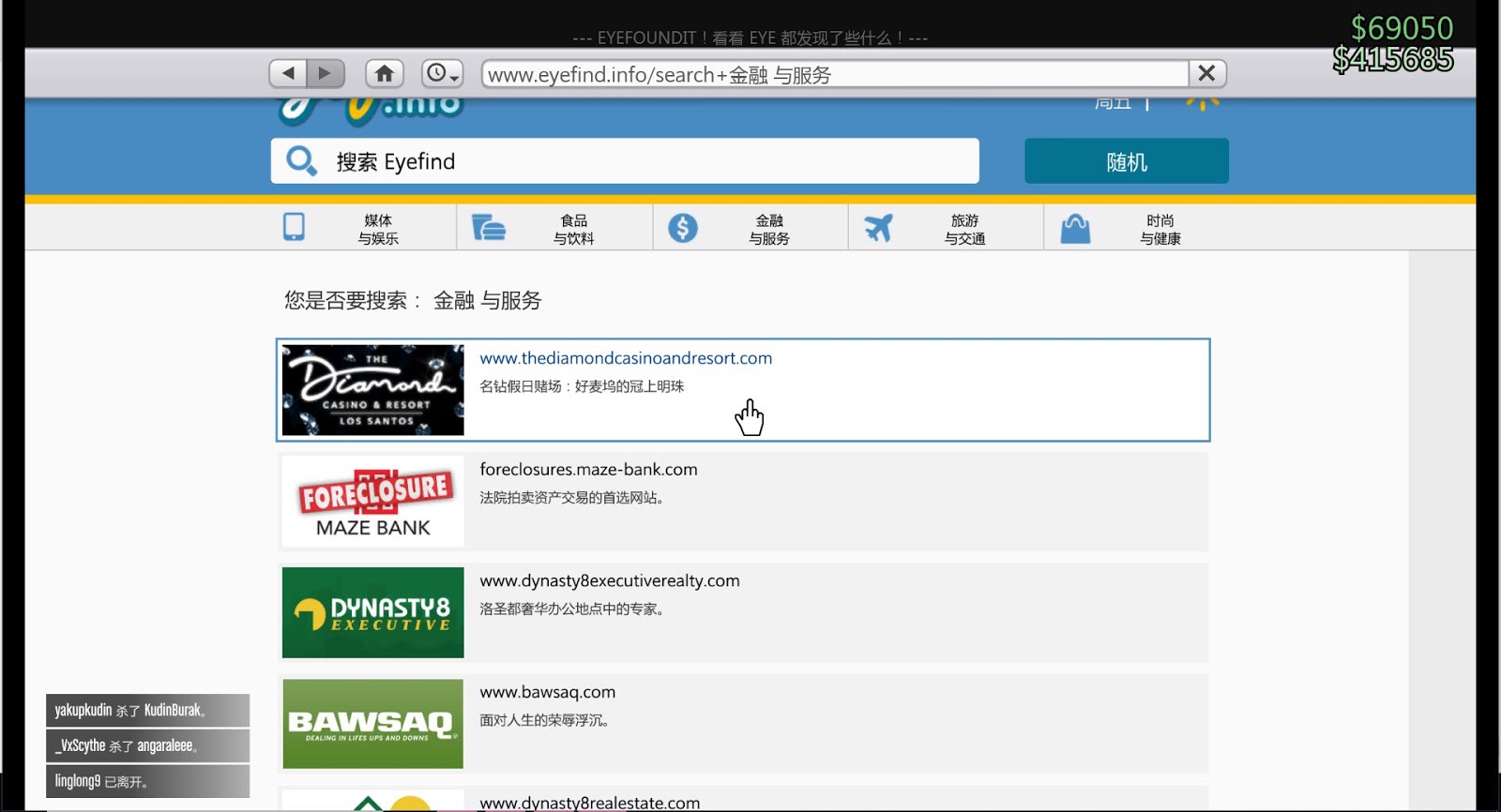1501x812 pixels.
Task: Open www.dynasty8executiverealty.com link
Action: tap(610, 581)
